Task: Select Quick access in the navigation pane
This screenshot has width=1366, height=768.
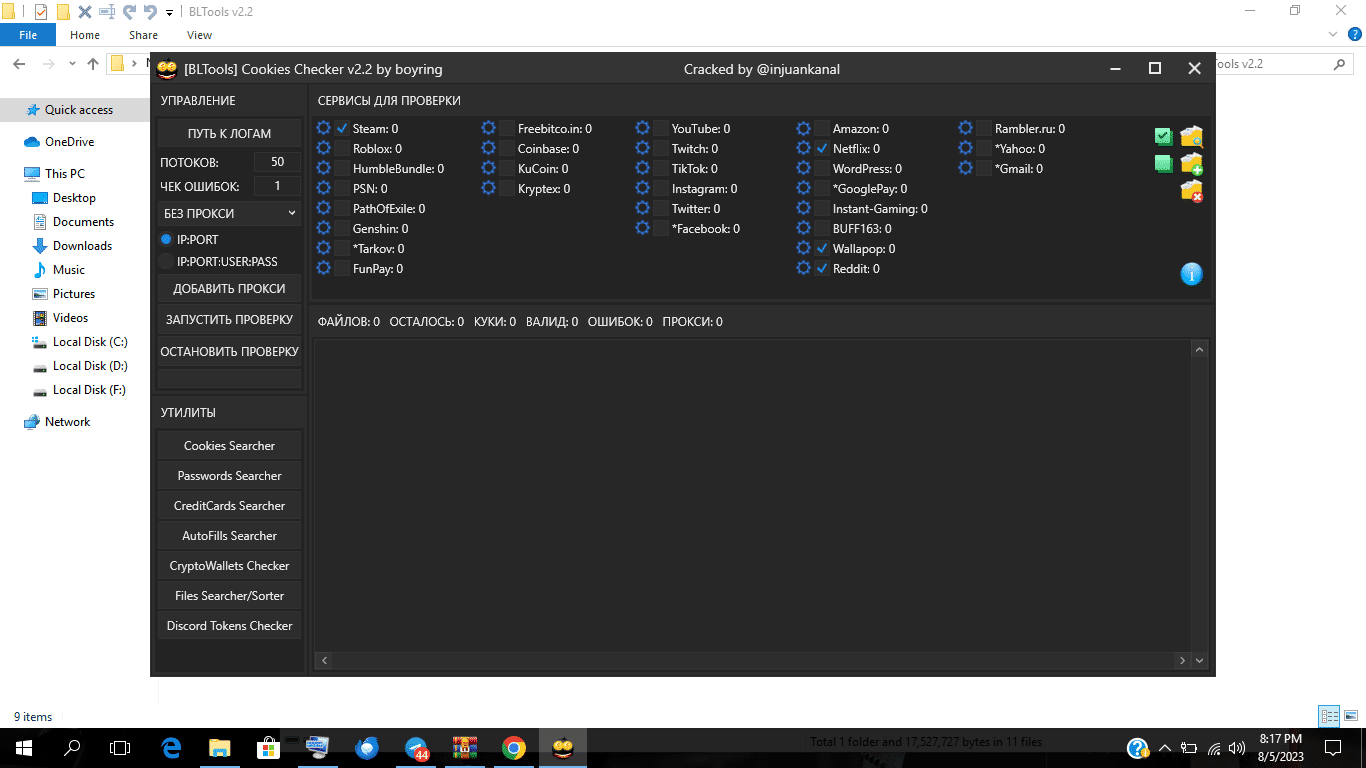Action: [x=78, y=110]
